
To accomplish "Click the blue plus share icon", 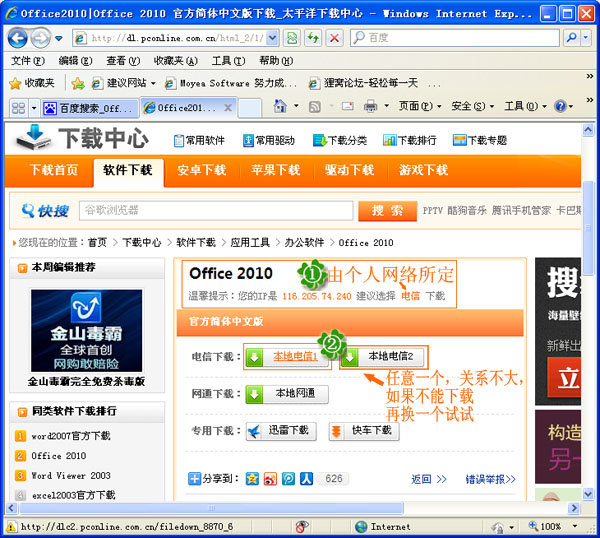I will [x=194, y=479].
